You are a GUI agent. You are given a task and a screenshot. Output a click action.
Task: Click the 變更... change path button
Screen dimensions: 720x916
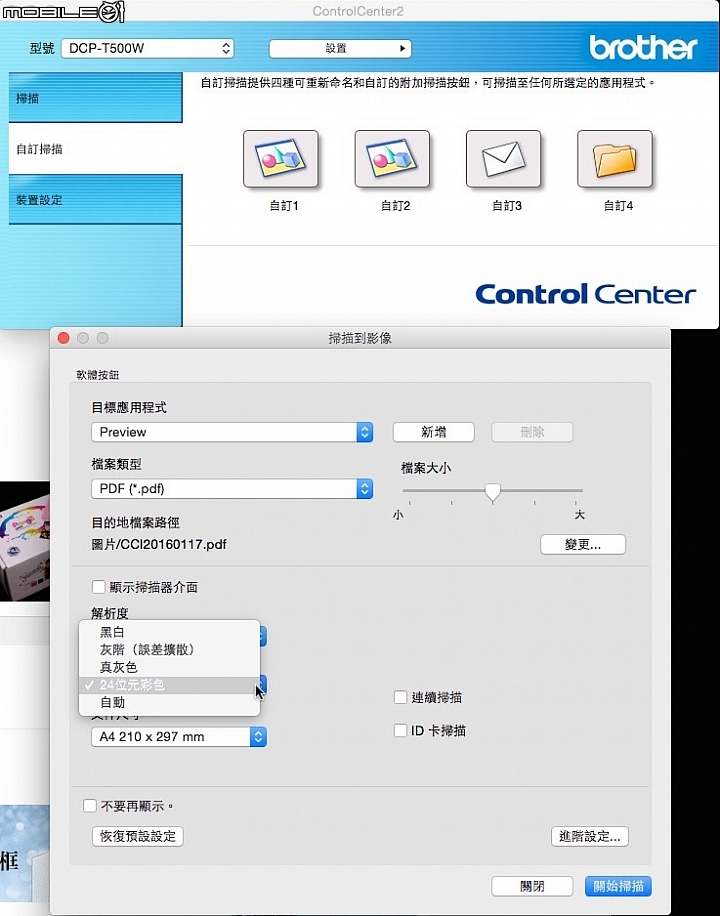583,544
